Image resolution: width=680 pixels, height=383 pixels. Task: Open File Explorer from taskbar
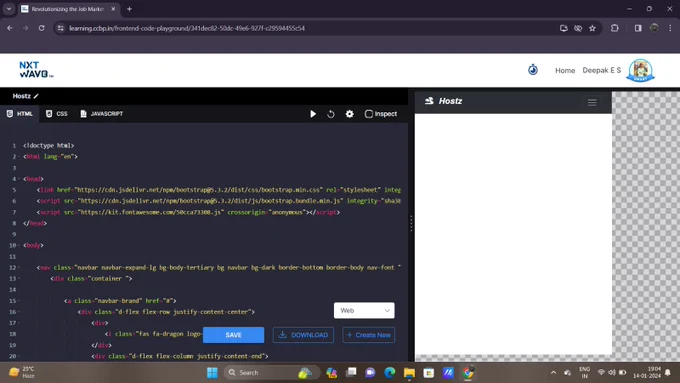click(x=409, y=373)
